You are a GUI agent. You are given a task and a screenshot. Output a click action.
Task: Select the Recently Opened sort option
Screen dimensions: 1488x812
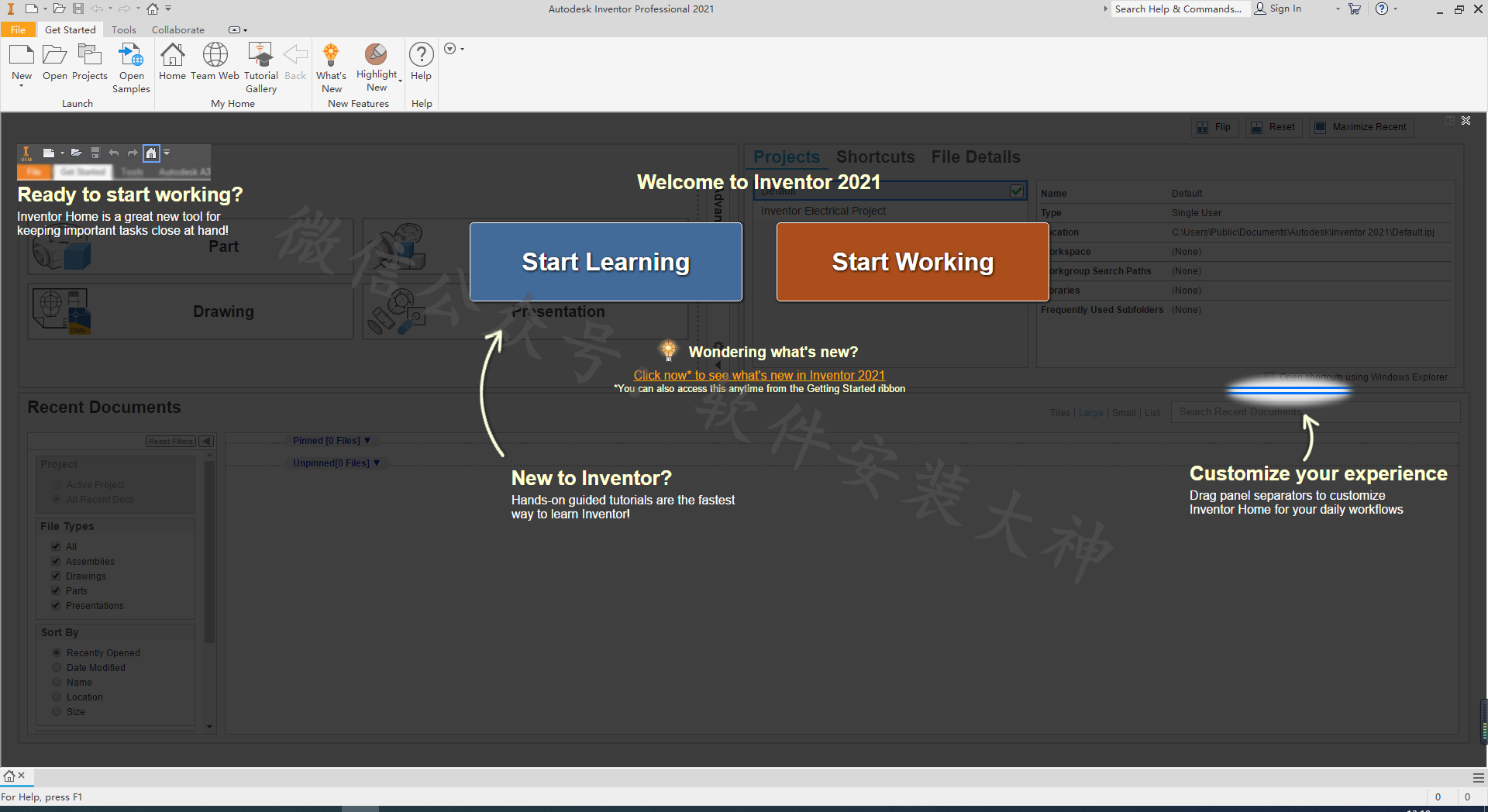coord(57,652)
